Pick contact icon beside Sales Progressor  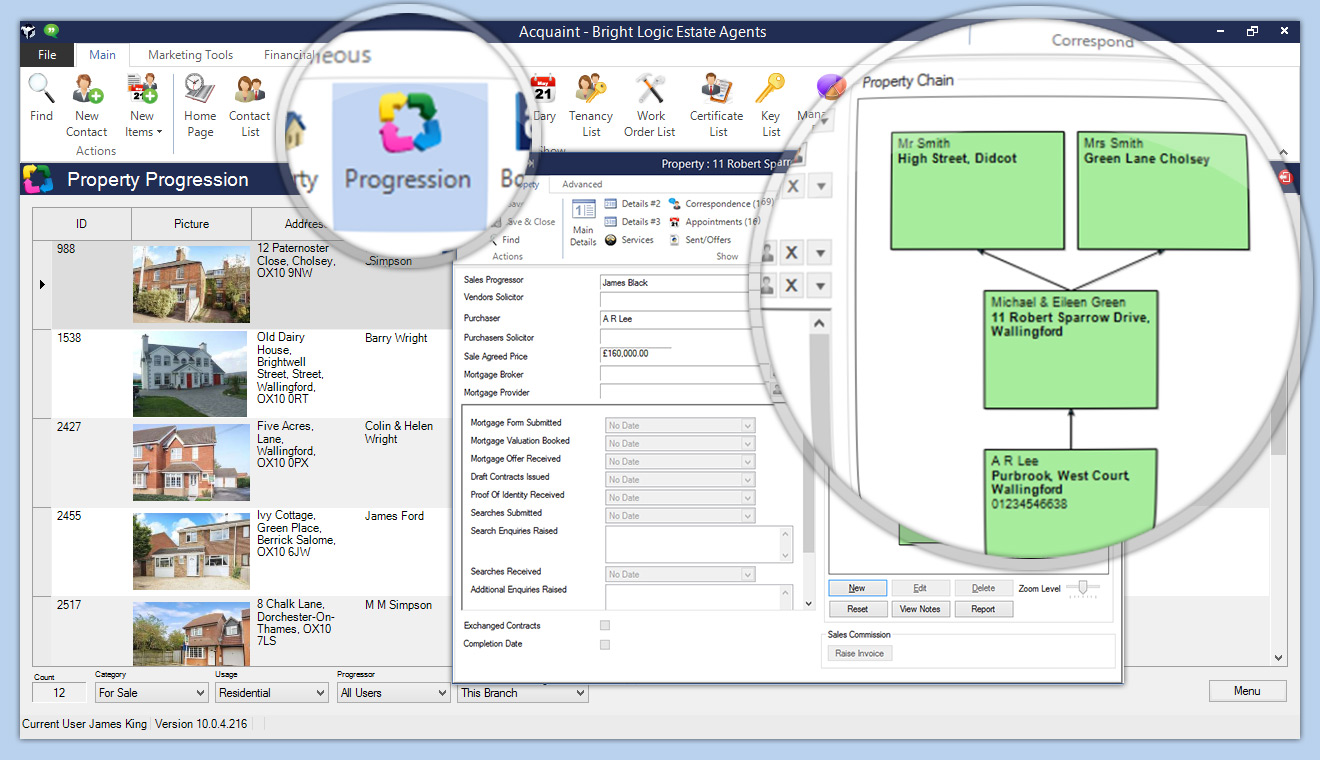pos(767,252)
